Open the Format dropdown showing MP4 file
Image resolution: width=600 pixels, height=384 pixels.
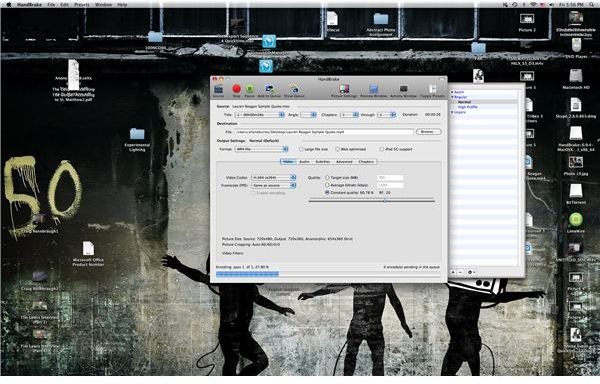point(261,149)
